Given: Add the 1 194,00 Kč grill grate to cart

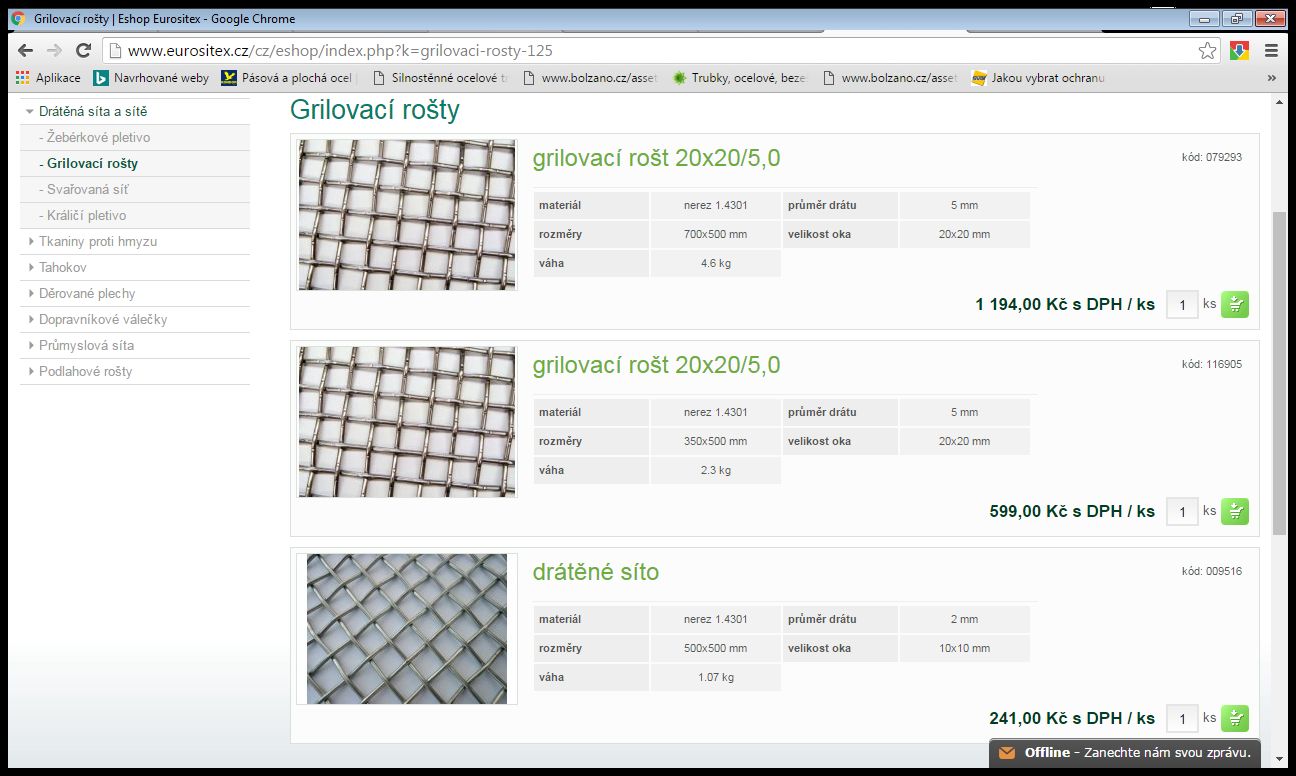Looking at the screenshot, I should coord(1235,304).
